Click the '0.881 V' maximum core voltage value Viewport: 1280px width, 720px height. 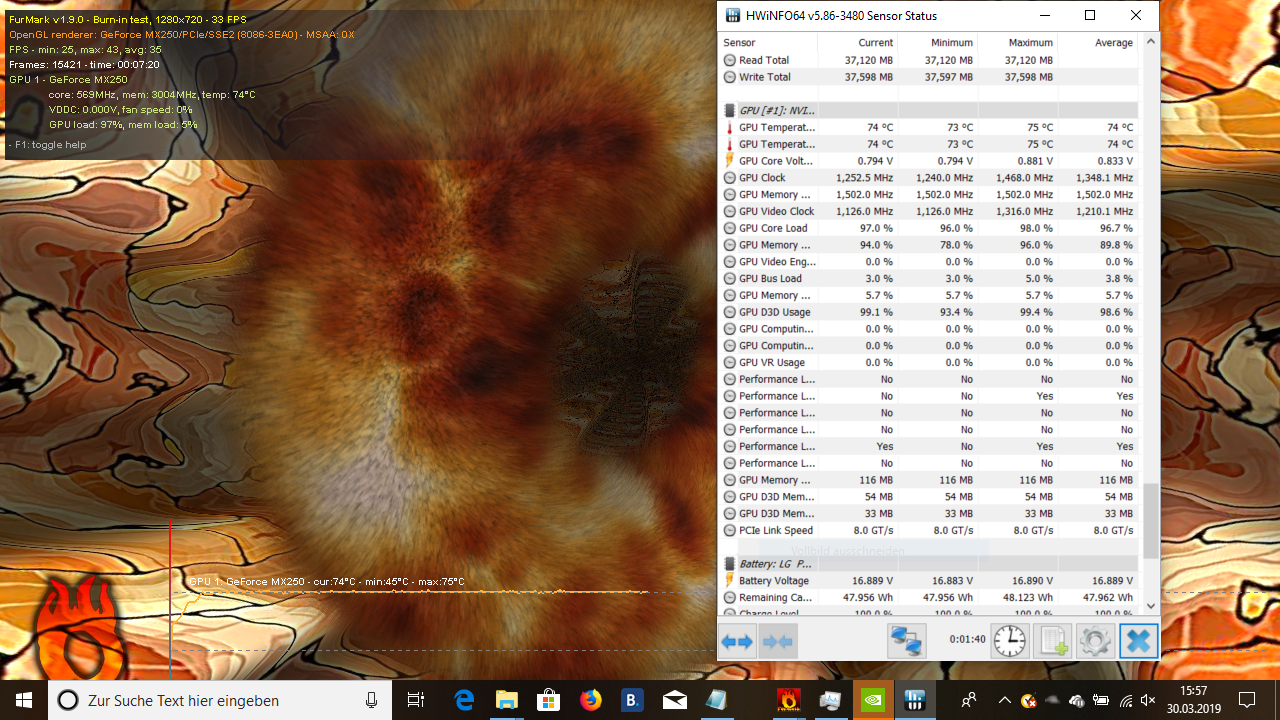tap(1034, 161)
